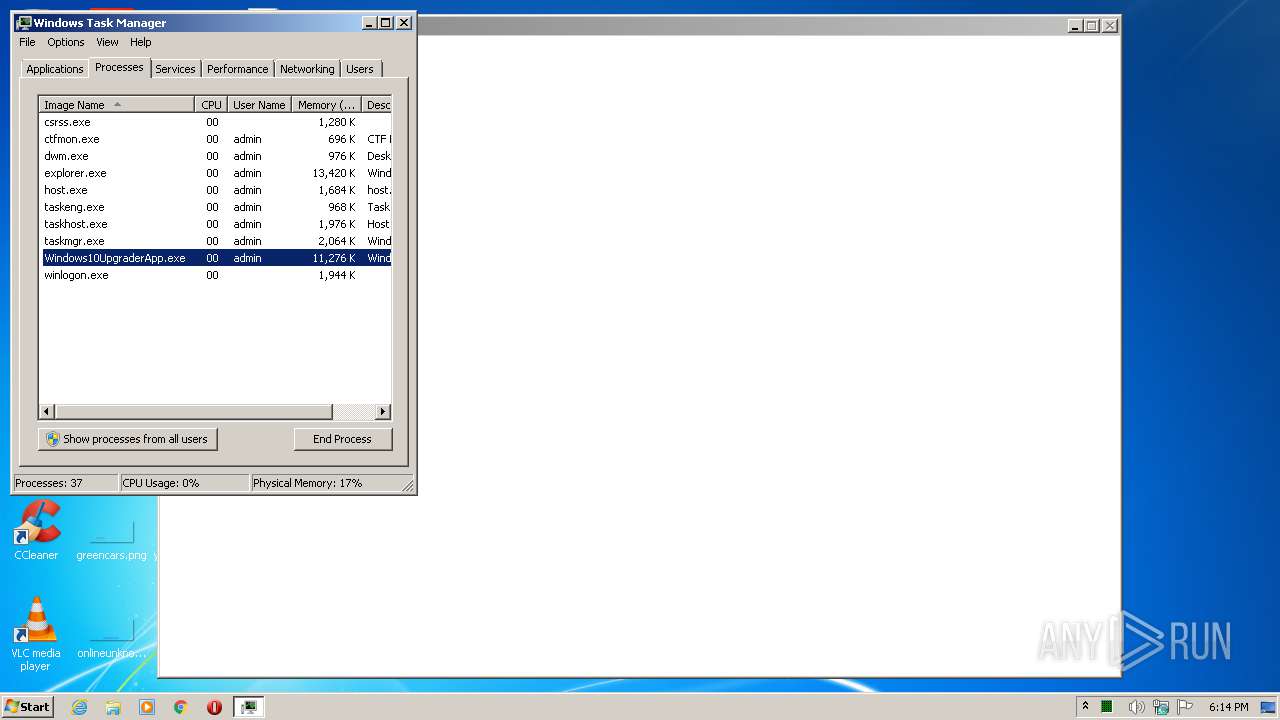Select the greencars.png desktop file
The width and height of the screenshot is (1280, 720).
(x=111, y=540)
